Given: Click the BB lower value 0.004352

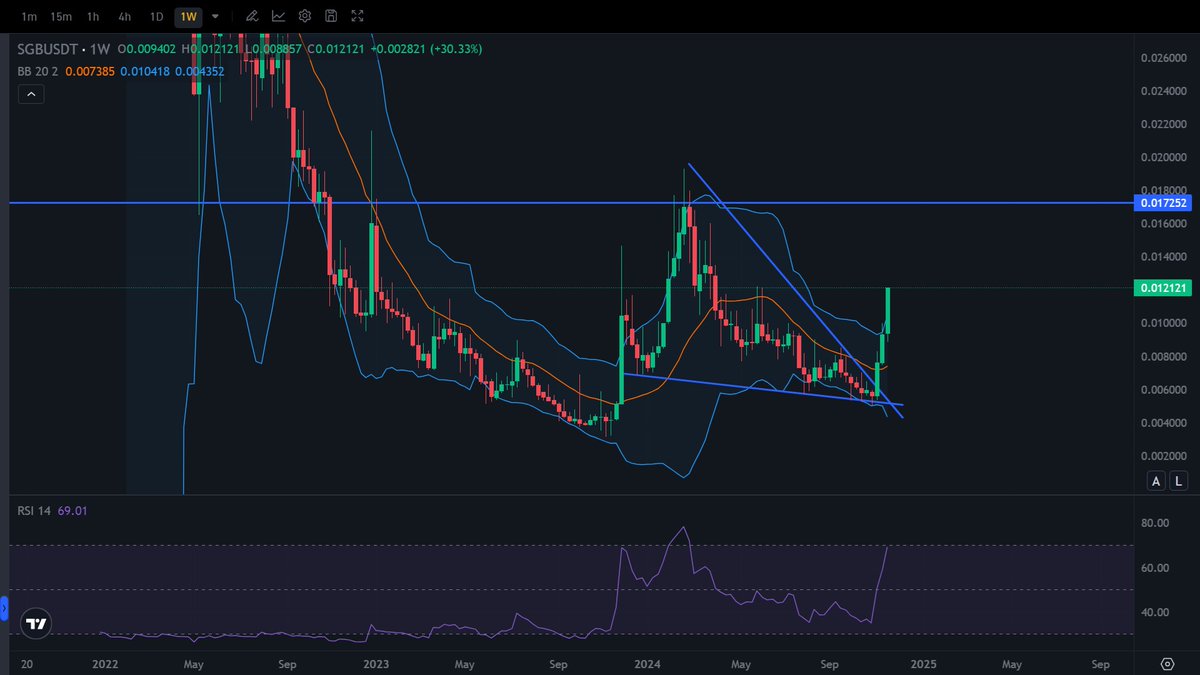Looking at the screenshot, I should [x=200, y=71].
